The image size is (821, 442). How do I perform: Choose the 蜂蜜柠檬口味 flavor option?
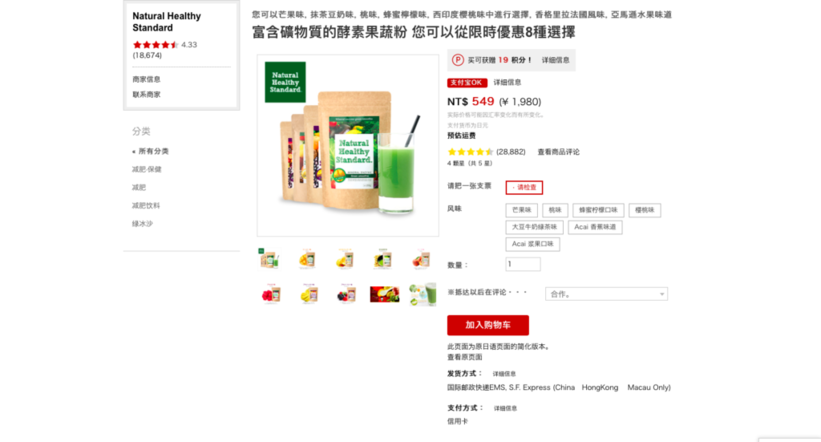pos(598,210)
